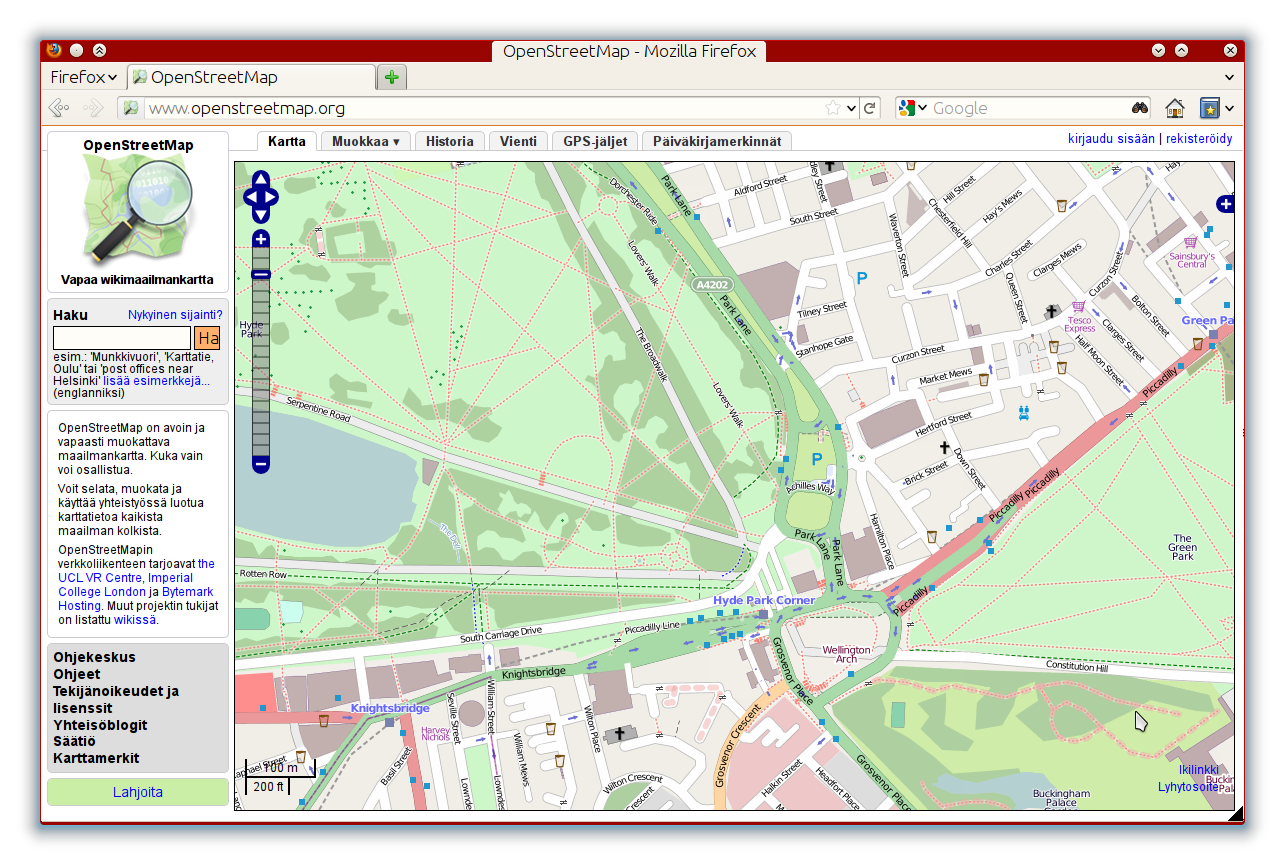Click the zoom slider handle
Screen dimensions: 1285x865
pos(261,274)
